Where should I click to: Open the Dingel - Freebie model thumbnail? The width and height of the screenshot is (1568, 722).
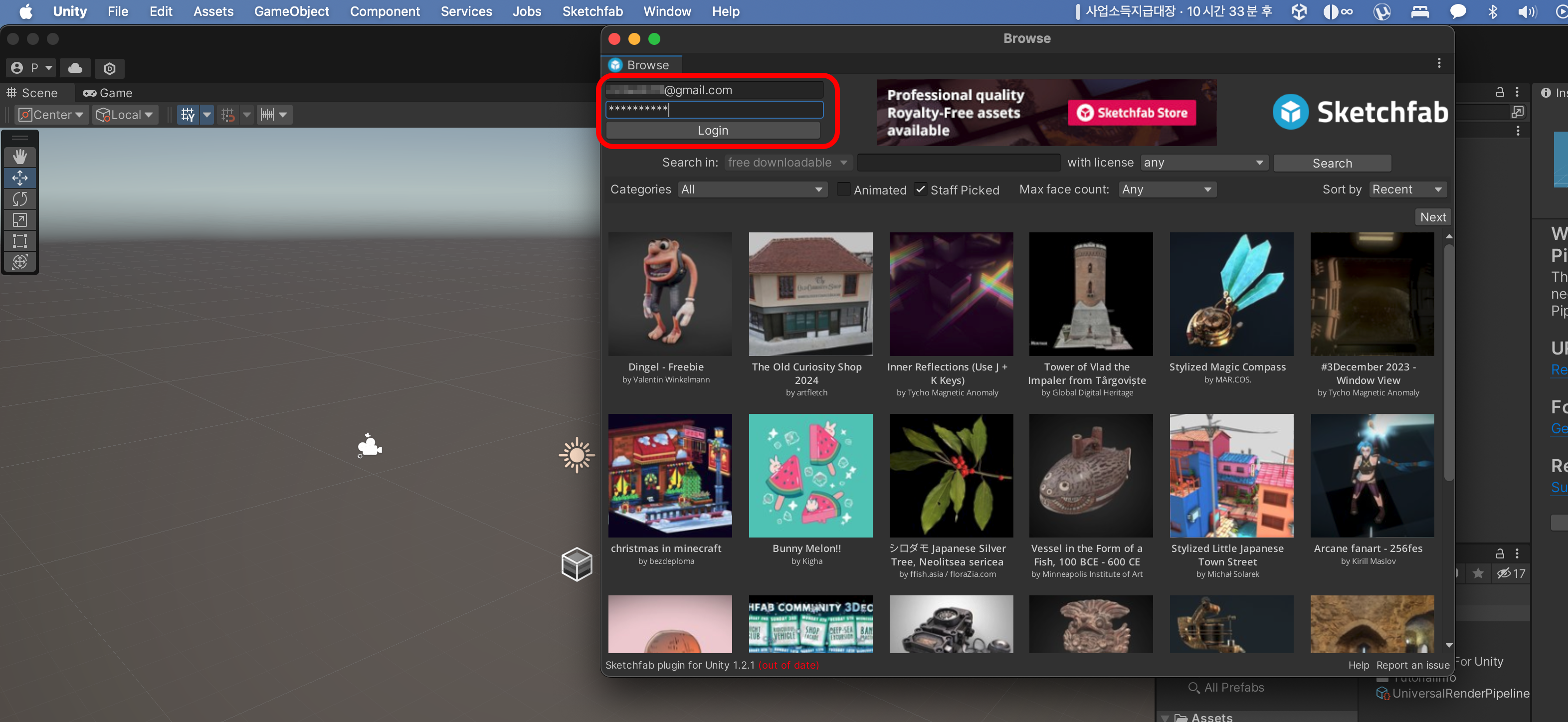(670, 294)
